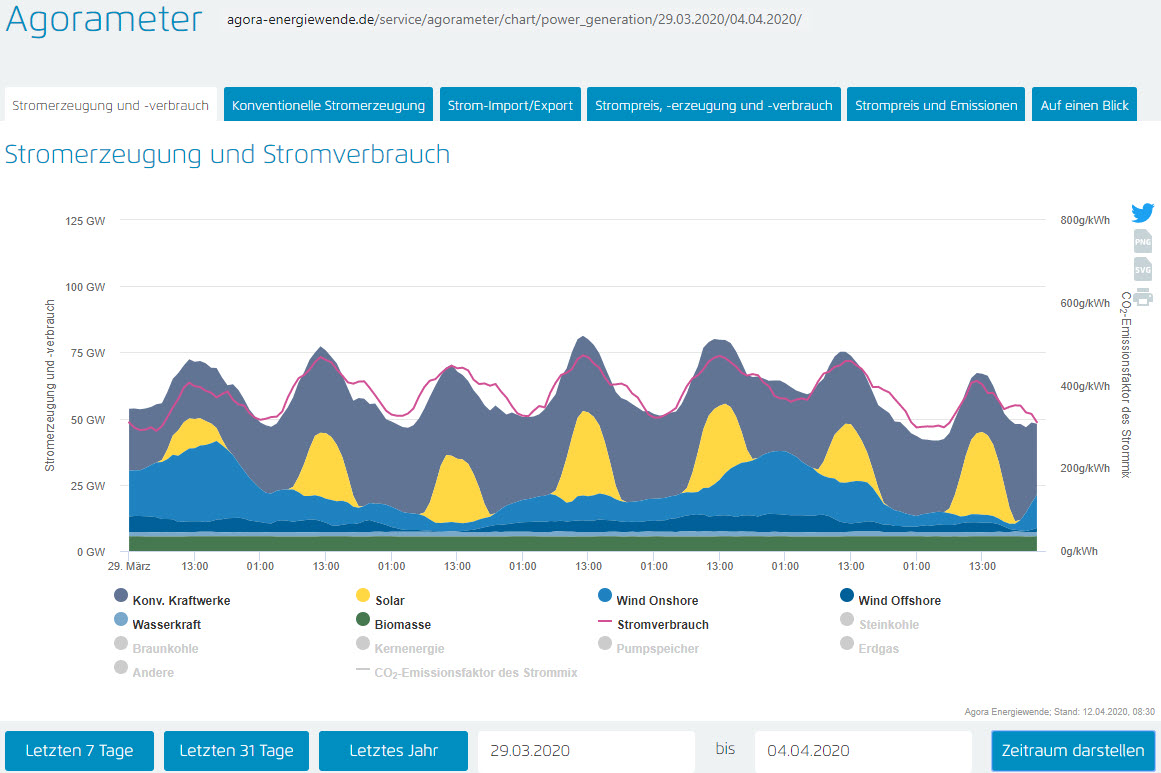
Task: Click the printer icon to print chart
Action: coord(1142,296)
